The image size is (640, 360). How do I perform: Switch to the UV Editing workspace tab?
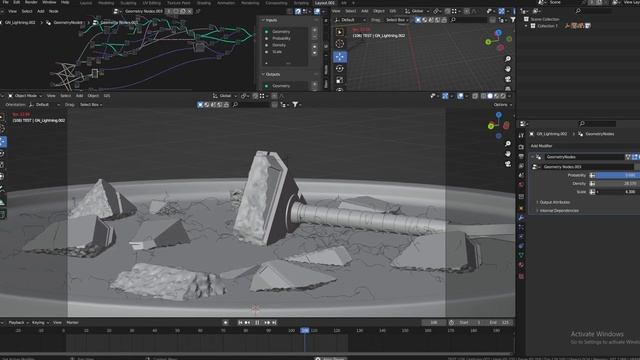click(x=151, y=3)
